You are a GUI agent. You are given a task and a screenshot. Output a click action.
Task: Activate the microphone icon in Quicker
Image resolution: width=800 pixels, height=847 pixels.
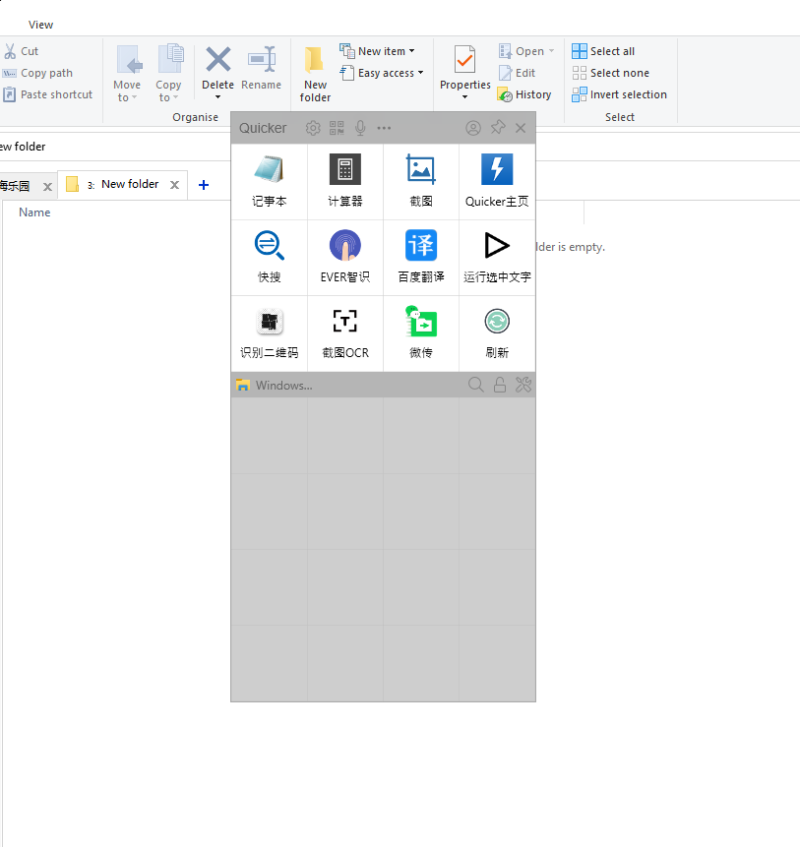pyautogui.click(x=360, y=128)
